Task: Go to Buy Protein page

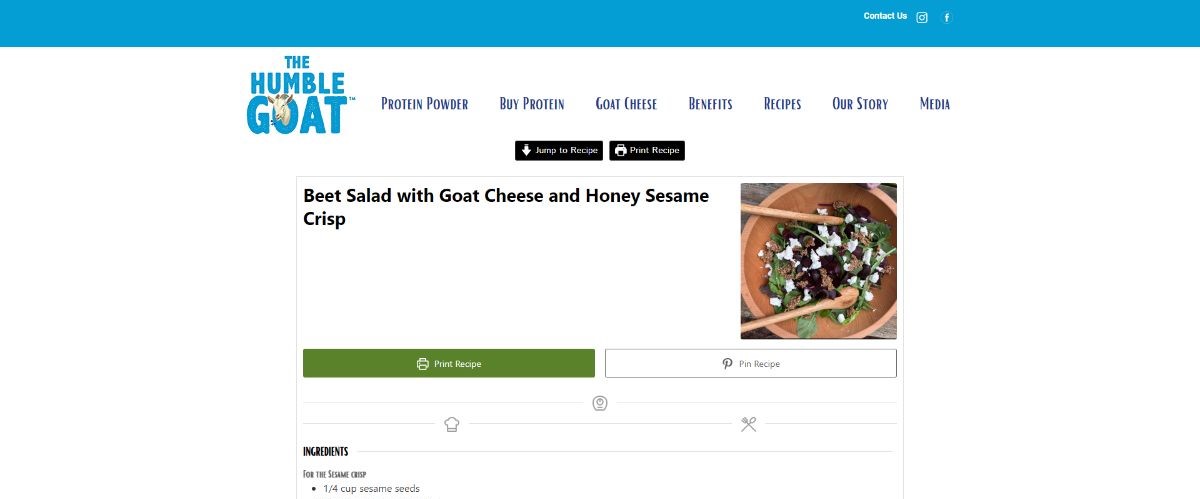Action: (x=532, y=104)
